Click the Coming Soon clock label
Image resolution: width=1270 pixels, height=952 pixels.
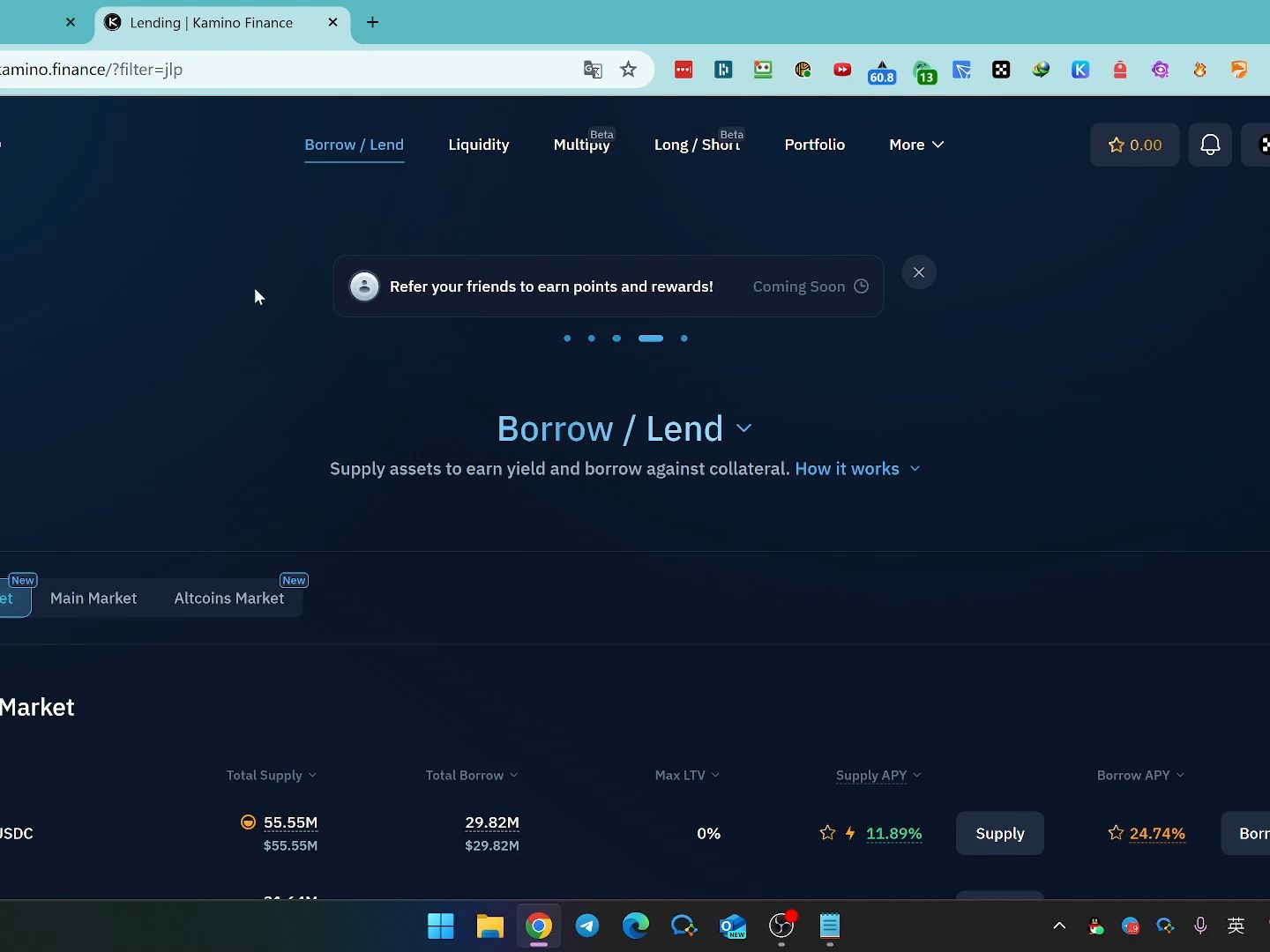811,286
